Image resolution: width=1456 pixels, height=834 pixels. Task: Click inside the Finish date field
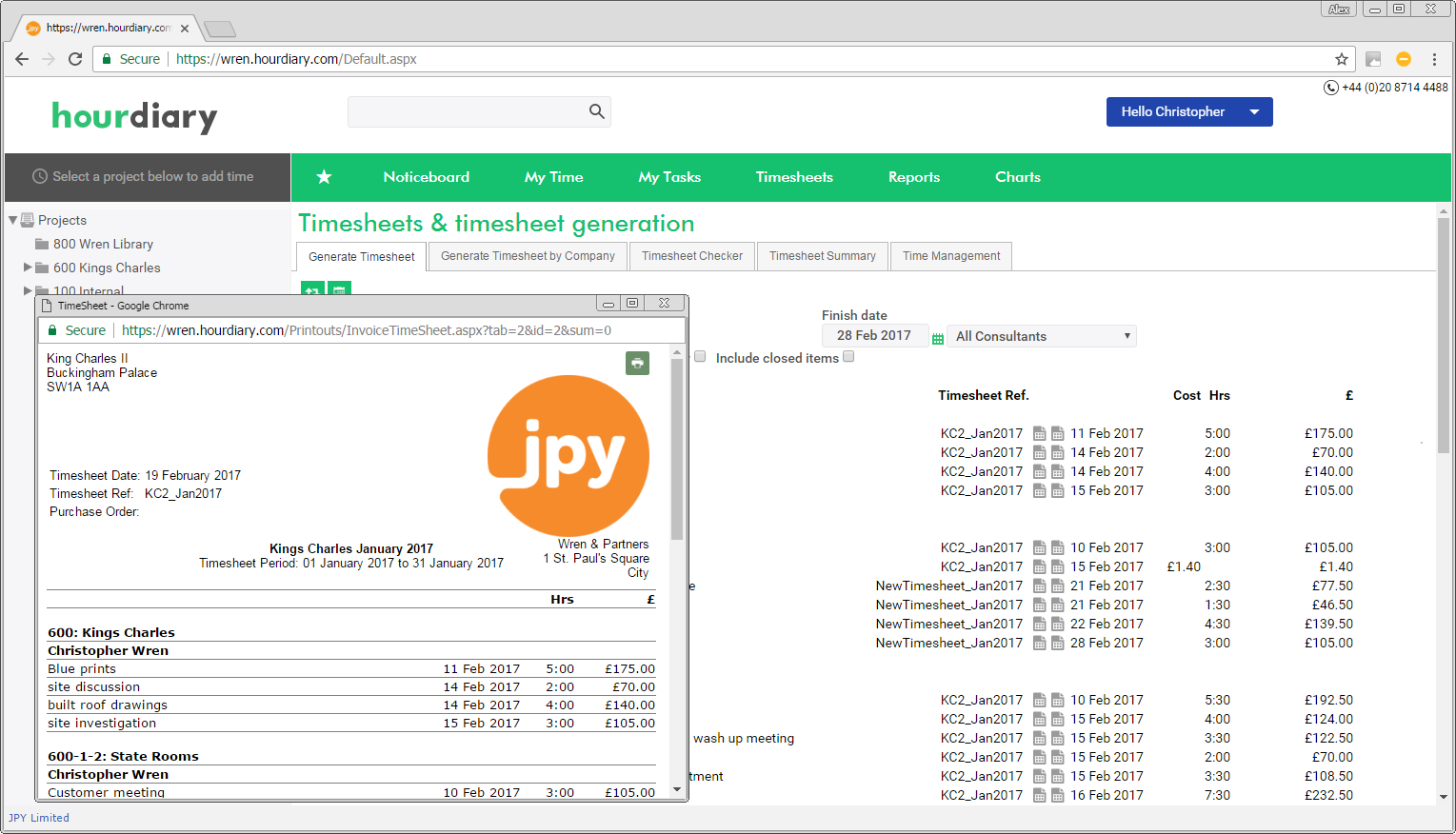click(x=874, y=335)
